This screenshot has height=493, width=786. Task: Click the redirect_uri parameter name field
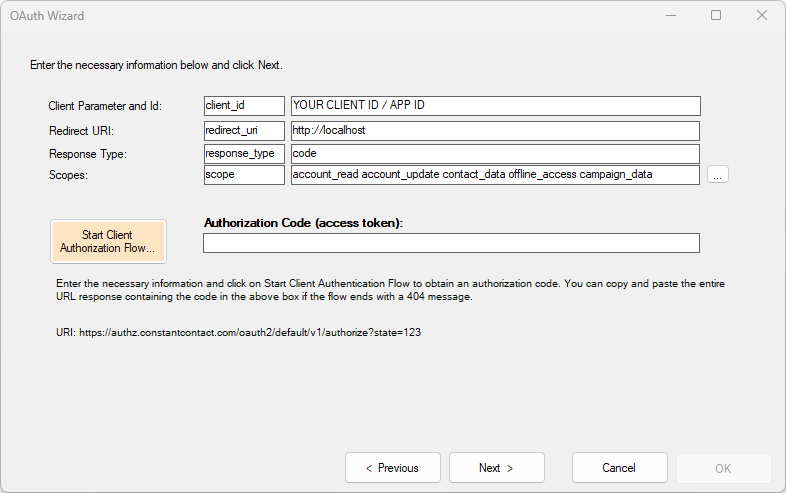click(244, 130)
